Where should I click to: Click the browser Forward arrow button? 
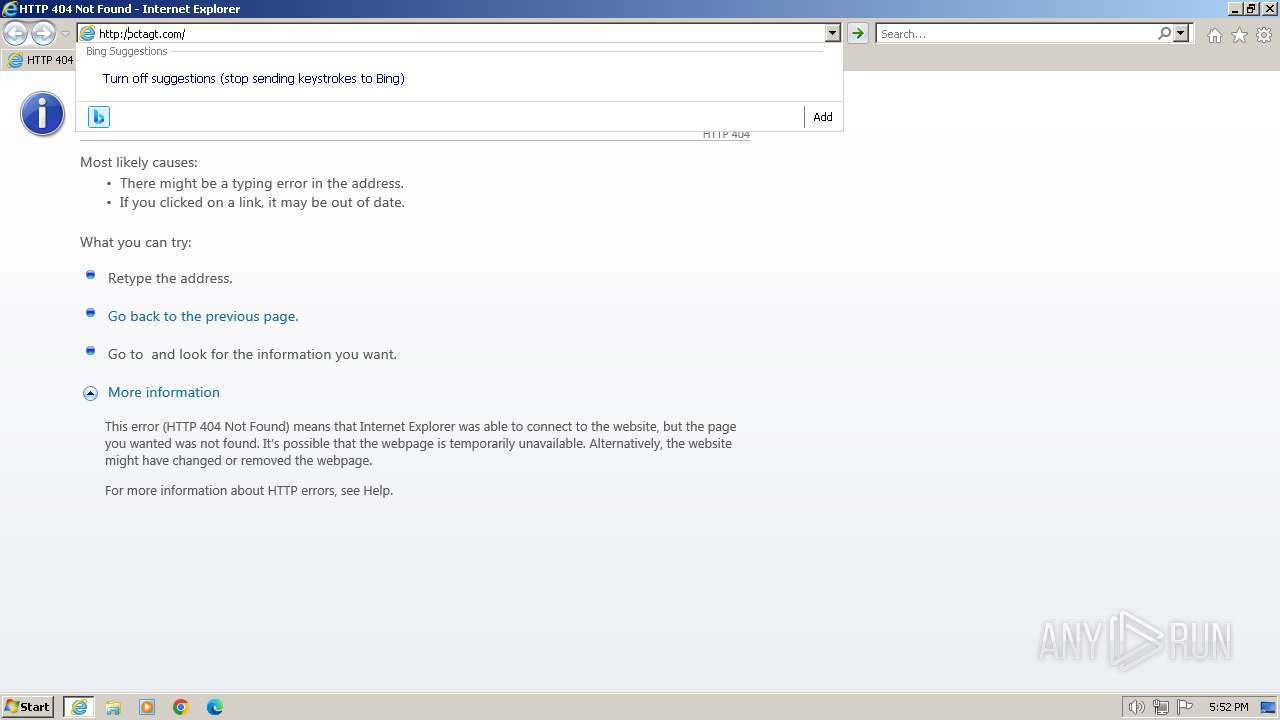coord(43,34)
